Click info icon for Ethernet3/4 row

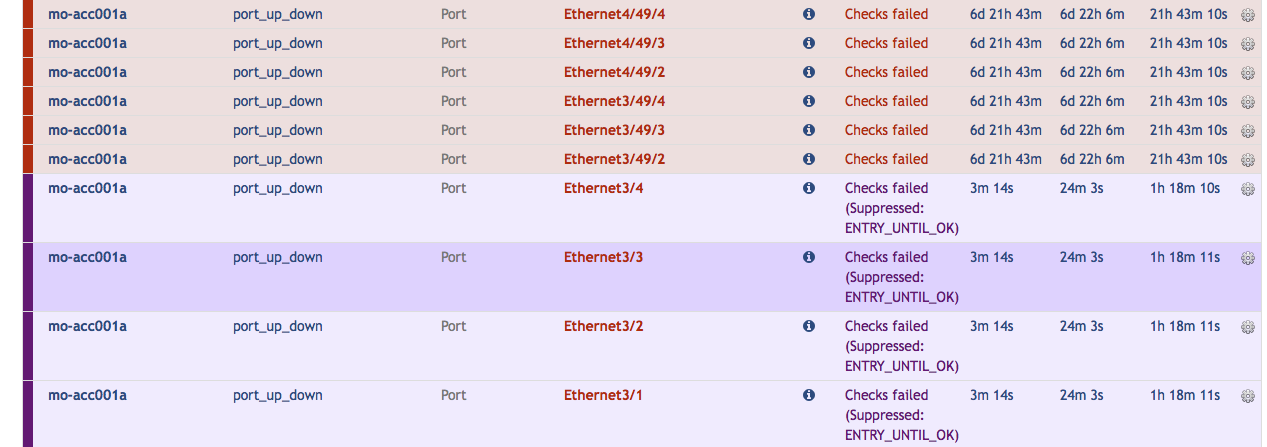point(809,188)
